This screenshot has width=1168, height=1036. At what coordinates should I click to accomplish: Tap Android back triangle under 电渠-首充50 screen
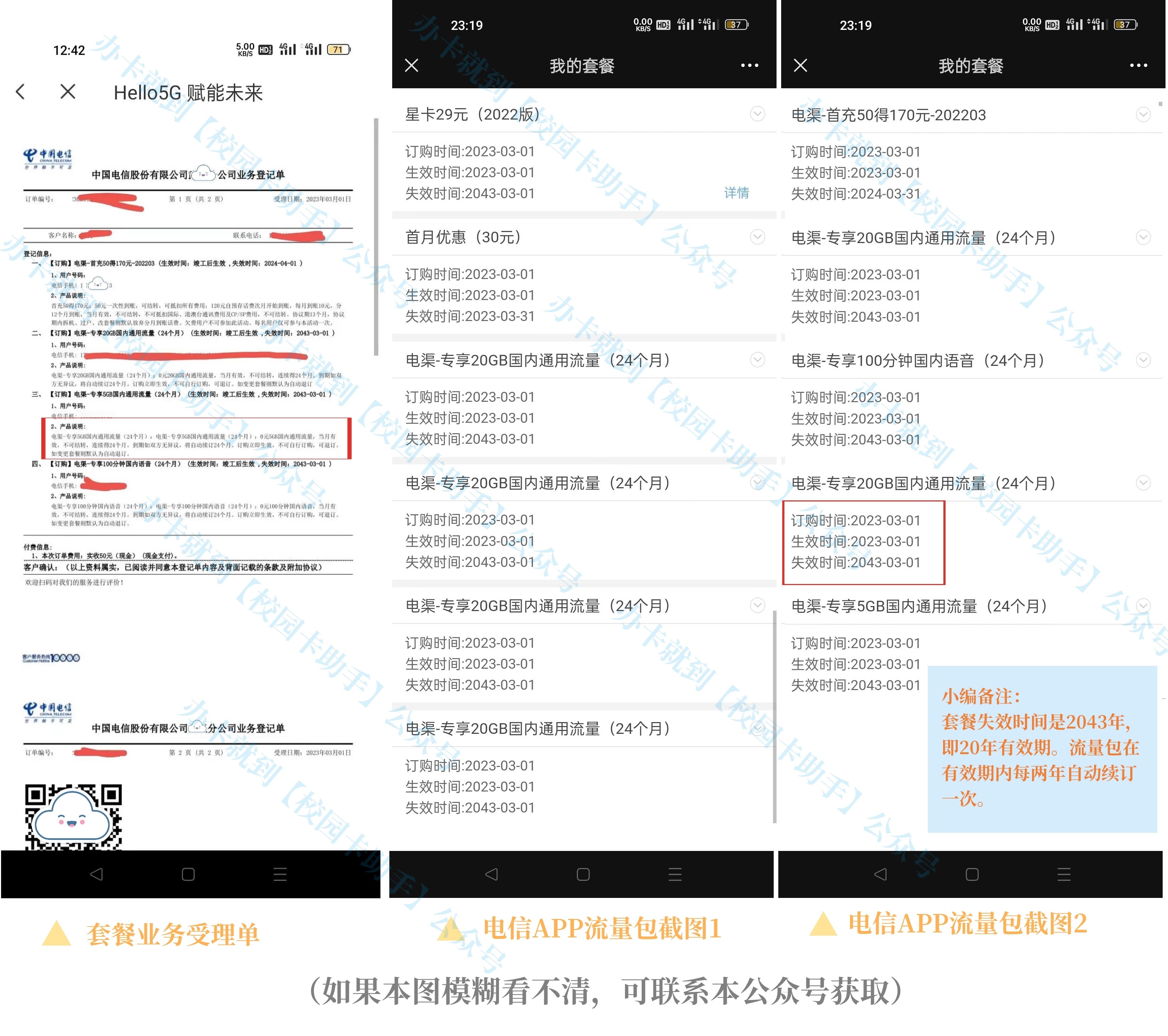880,874
